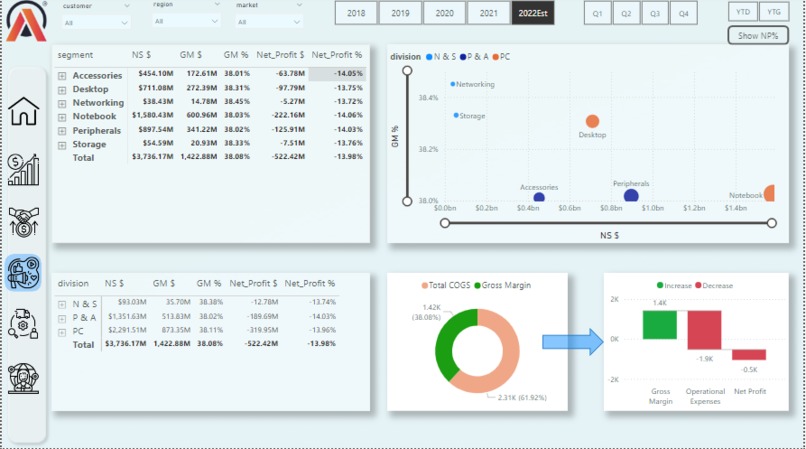Sort division table by Net_Profit $ header
806x449 pixels.
click(x=253, y=283)
